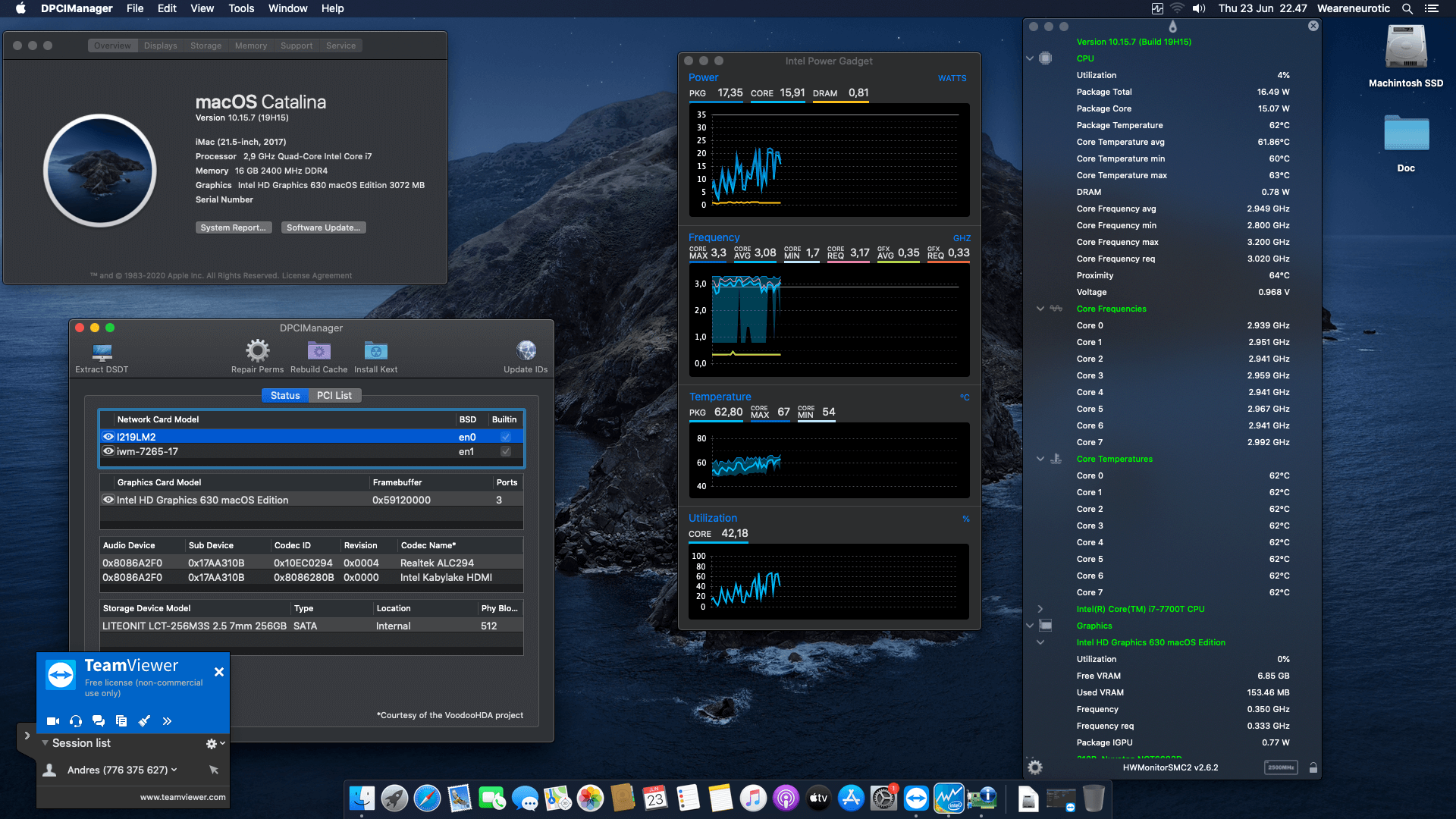Start video in TeamViewer panel

pyautogui.click(x=53, y=721)
